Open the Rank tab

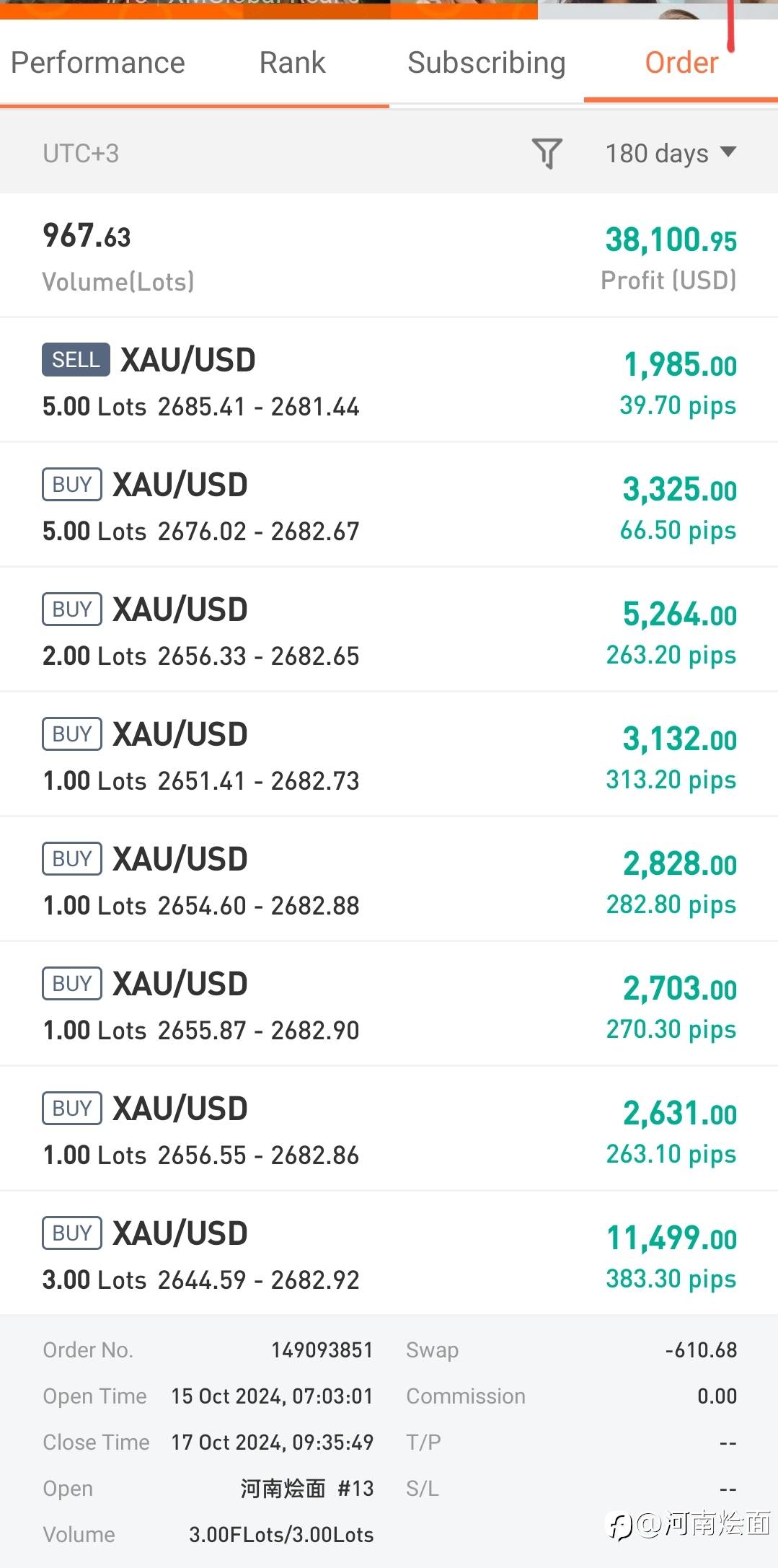[292, 63]
